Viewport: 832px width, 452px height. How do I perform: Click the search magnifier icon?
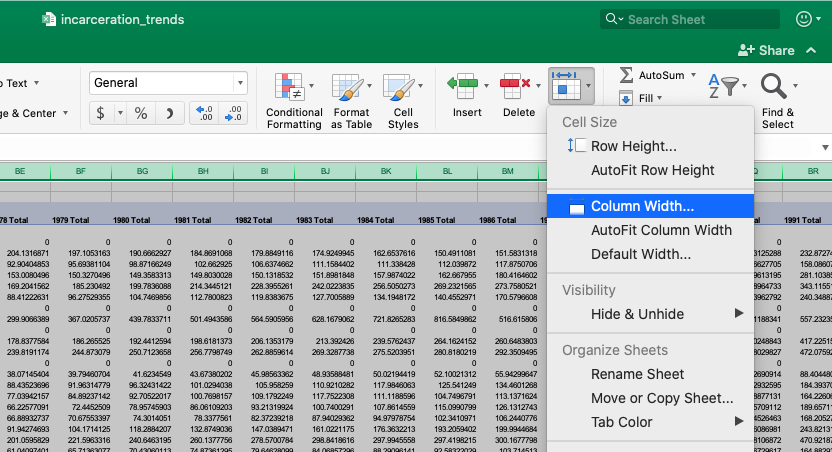click(611, 19)
